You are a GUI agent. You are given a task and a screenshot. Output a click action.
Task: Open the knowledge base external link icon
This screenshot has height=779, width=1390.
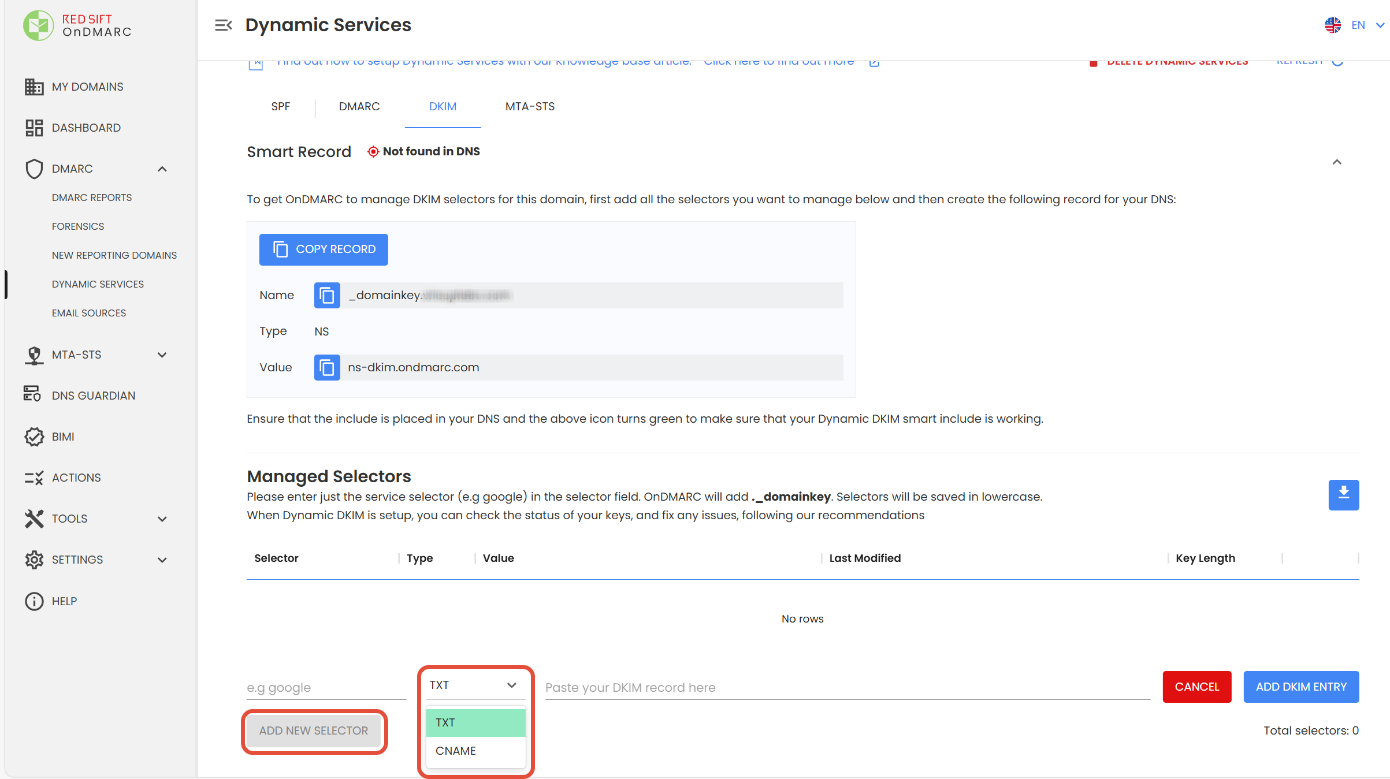pyautogui.click(x=874, y=62)
